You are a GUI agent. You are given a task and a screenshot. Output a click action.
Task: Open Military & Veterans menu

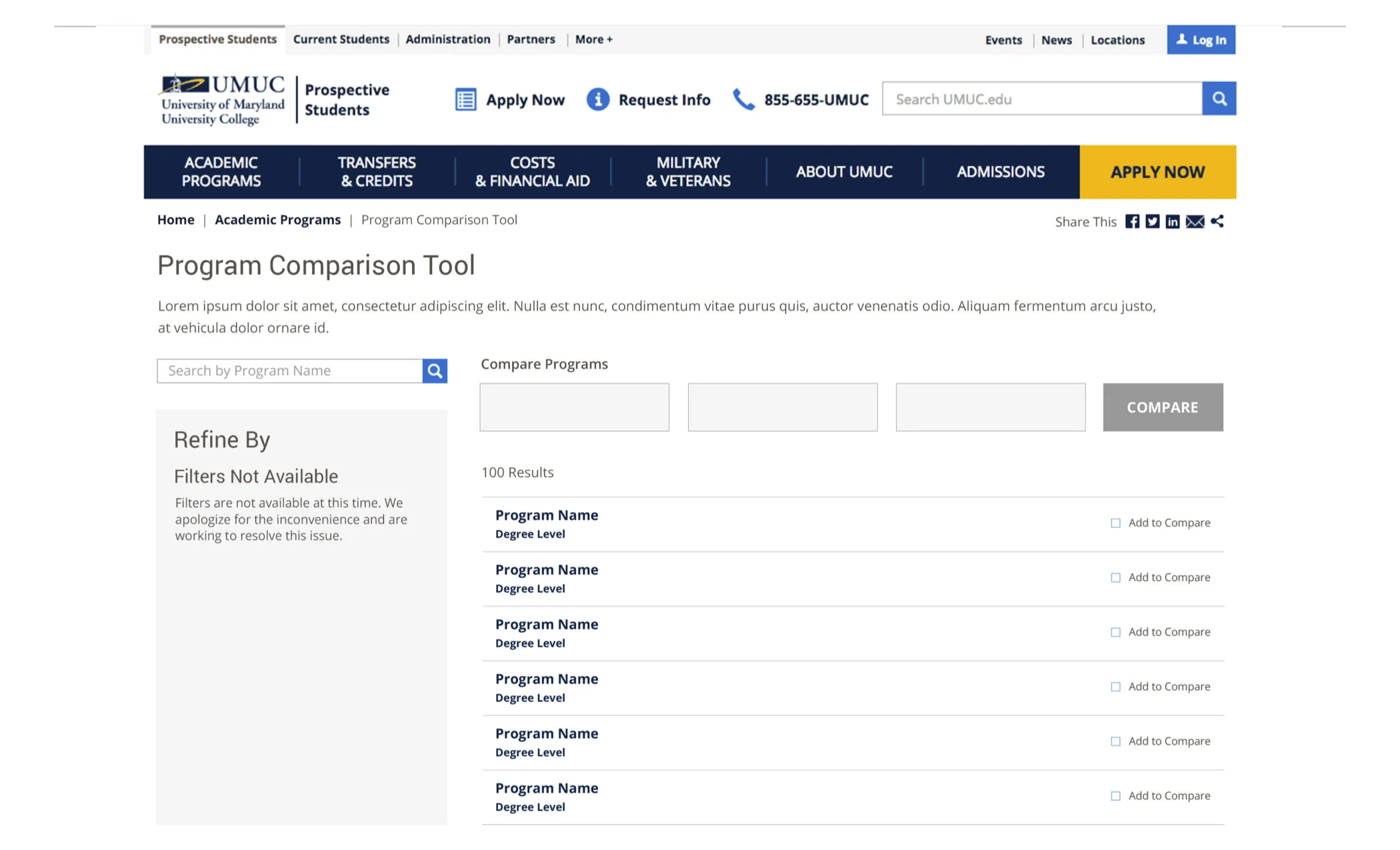(688, 172)
